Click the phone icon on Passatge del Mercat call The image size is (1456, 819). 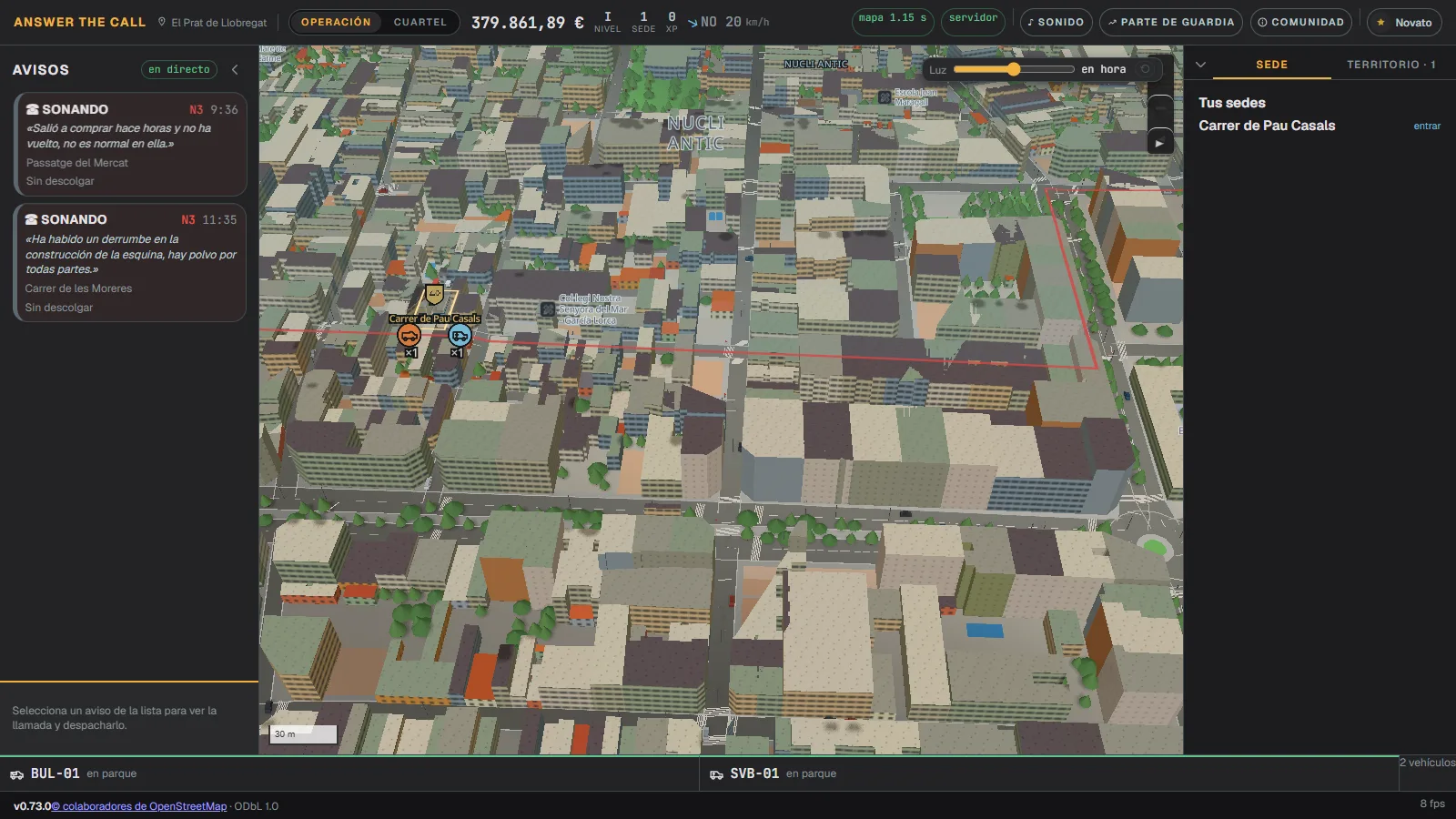(x=32, y=109)
